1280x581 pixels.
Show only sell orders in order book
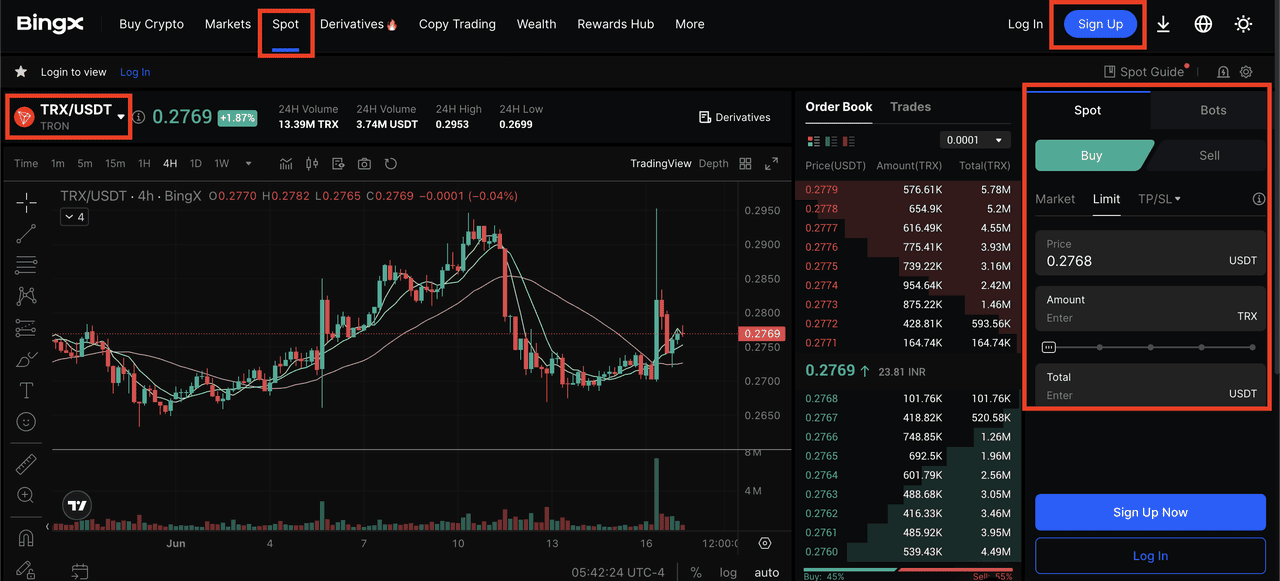click(849, 141)
